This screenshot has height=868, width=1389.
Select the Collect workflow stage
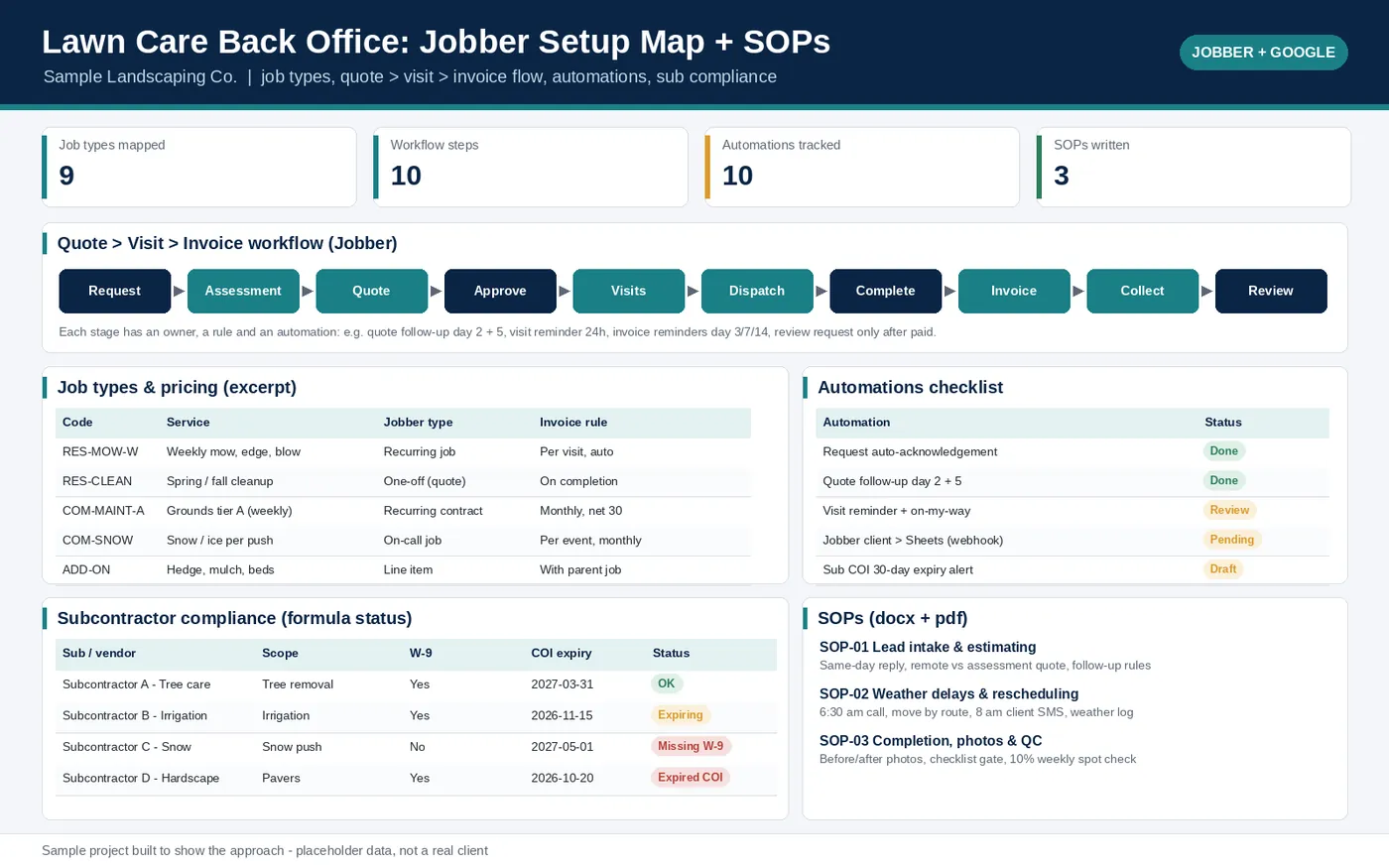click(1143, 291)
